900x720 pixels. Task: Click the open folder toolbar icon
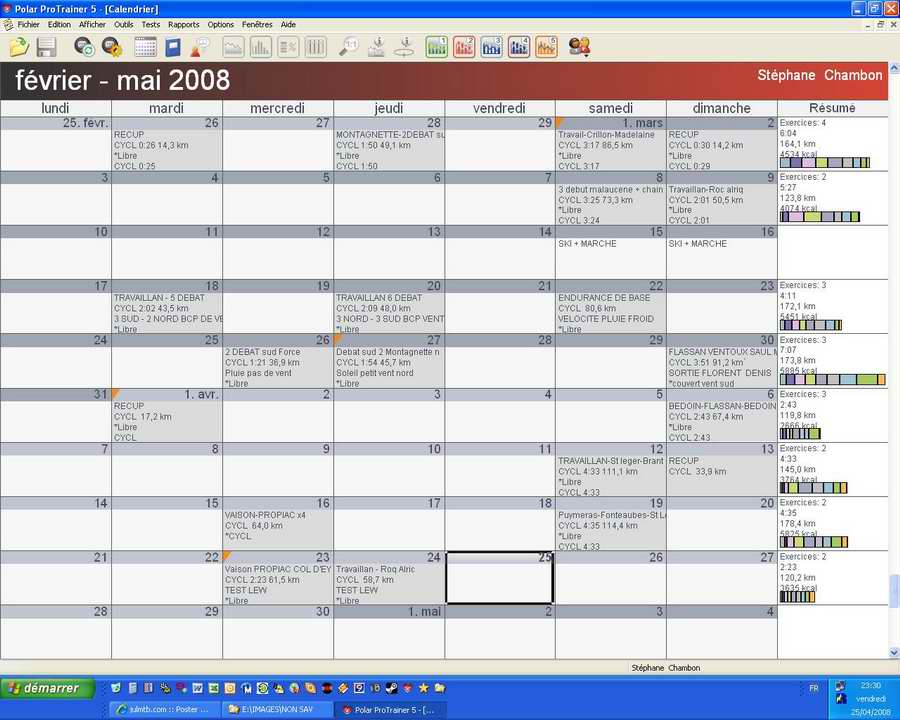[x=19, y=47]
